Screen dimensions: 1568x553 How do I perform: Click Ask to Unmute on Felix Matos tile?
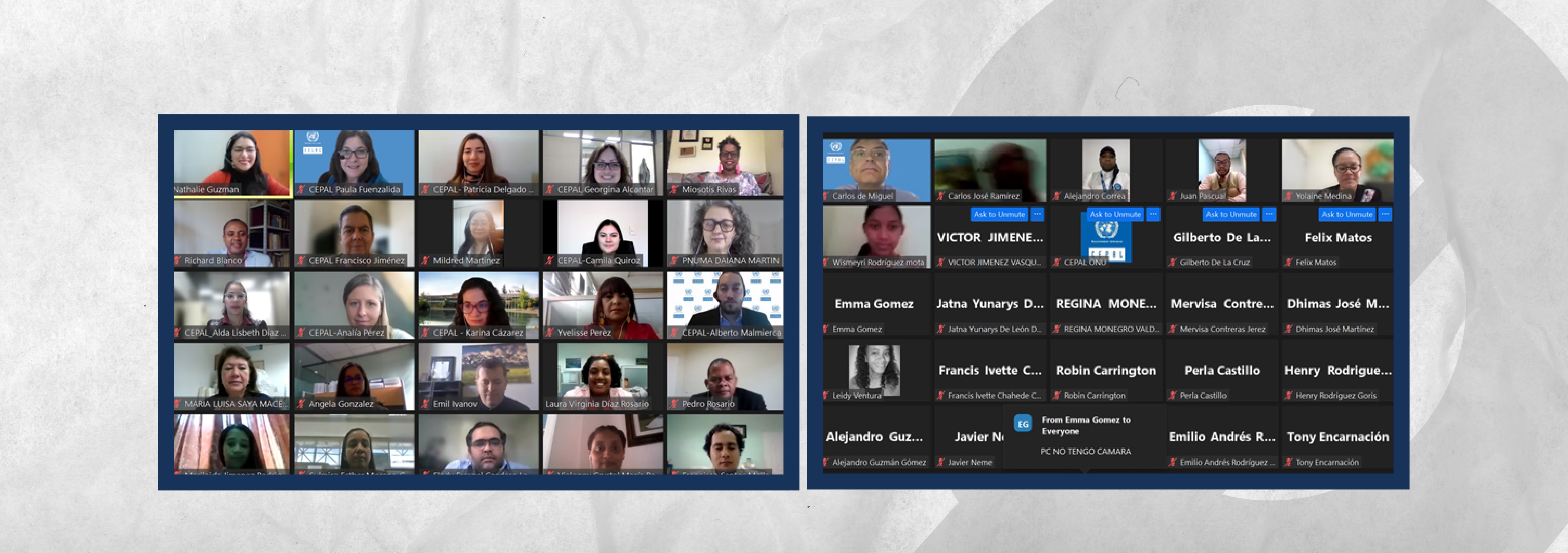(1346, 214)
